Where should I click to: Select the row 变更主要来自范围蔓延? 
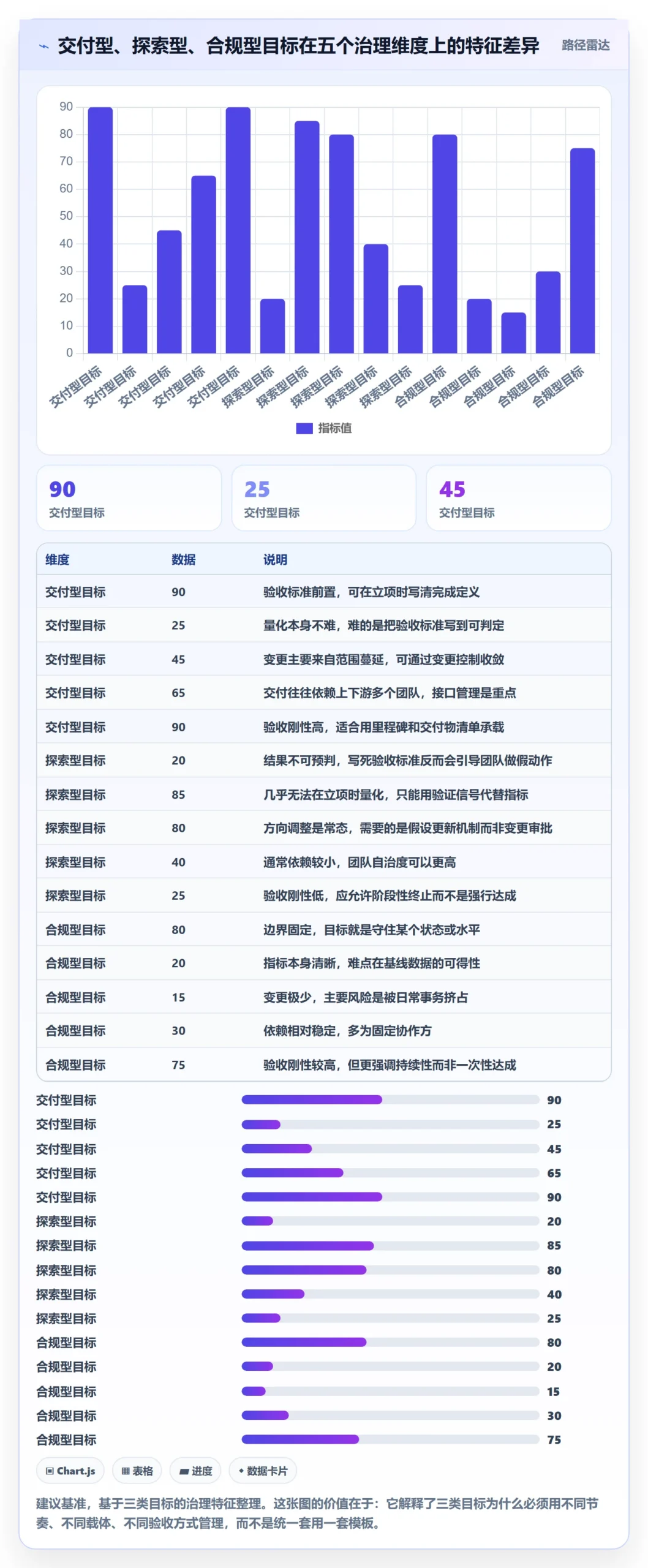pos(323,659)
